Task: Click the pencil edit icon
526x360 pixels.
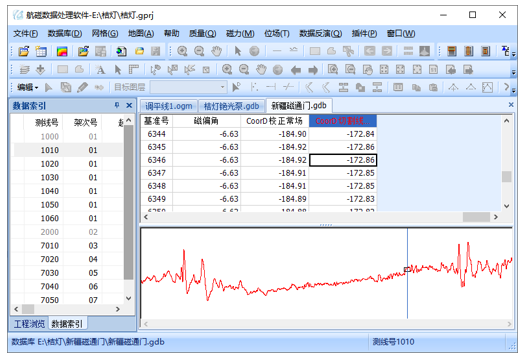Action: (83, 88)
